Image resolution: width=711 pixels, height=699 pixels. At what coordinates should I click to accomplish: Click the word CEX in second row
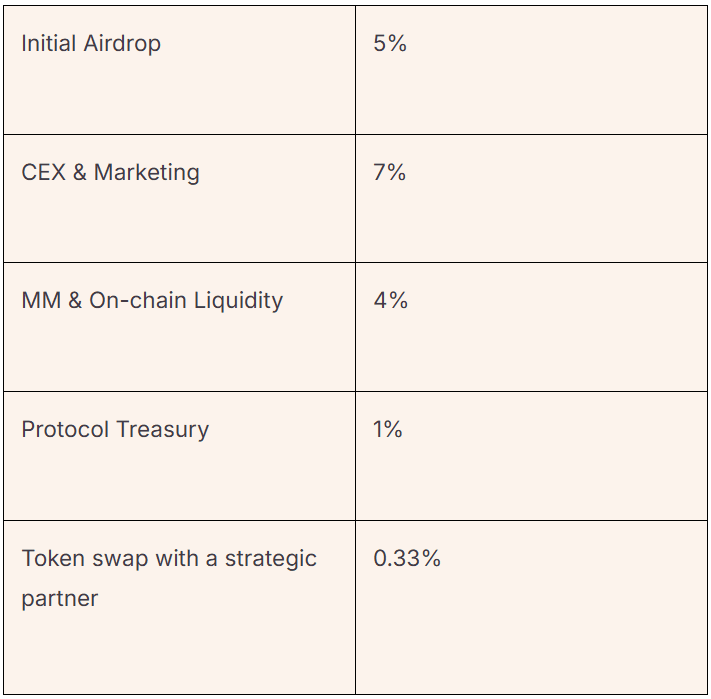[x=44, y=173]
